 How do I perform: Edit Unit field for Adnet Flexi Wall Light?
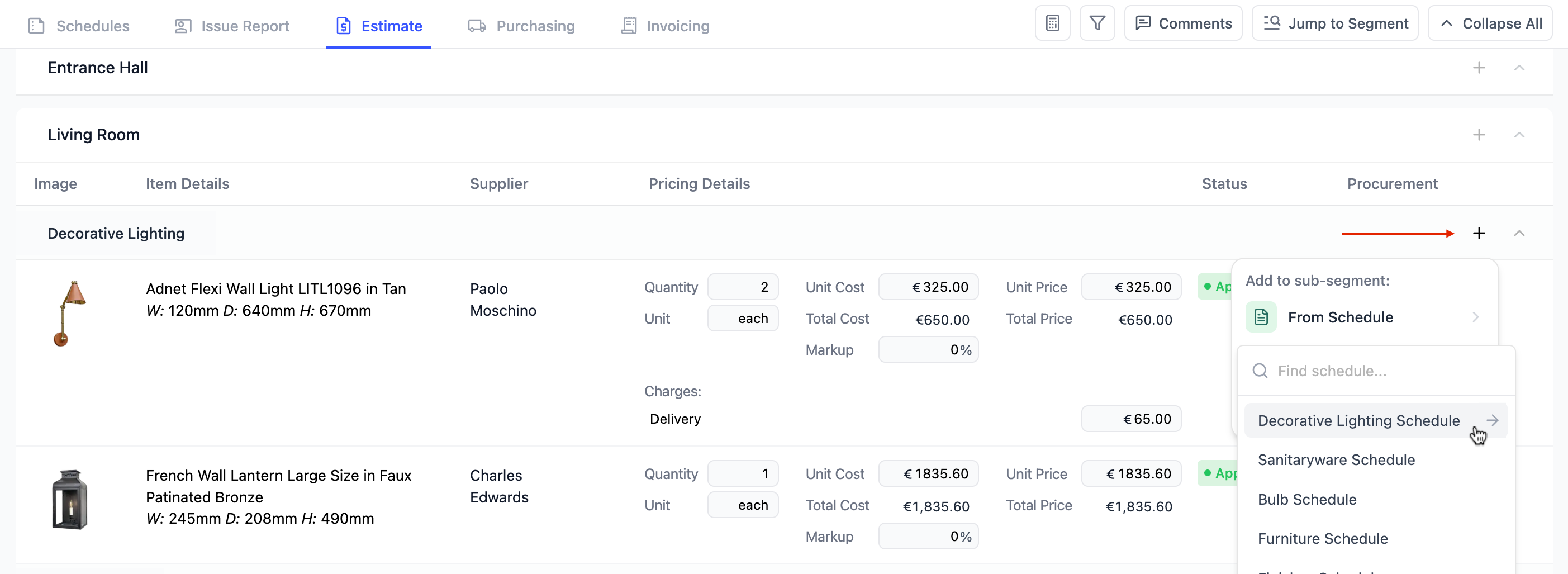pyautogui.click(x=743, y=319)
